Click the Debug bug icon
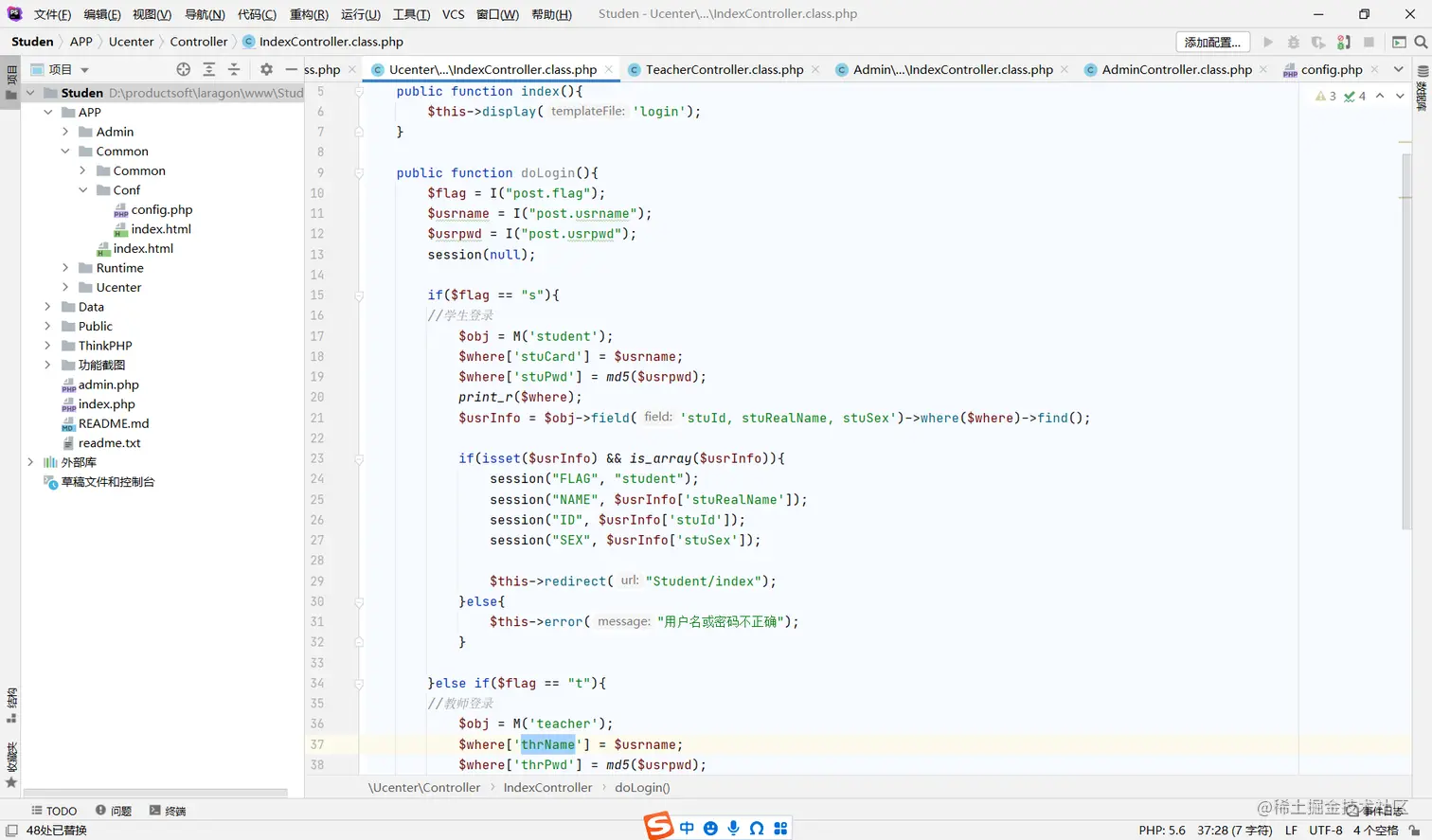This screenshot has width=1432, height=840. (x=1294, y=43)
